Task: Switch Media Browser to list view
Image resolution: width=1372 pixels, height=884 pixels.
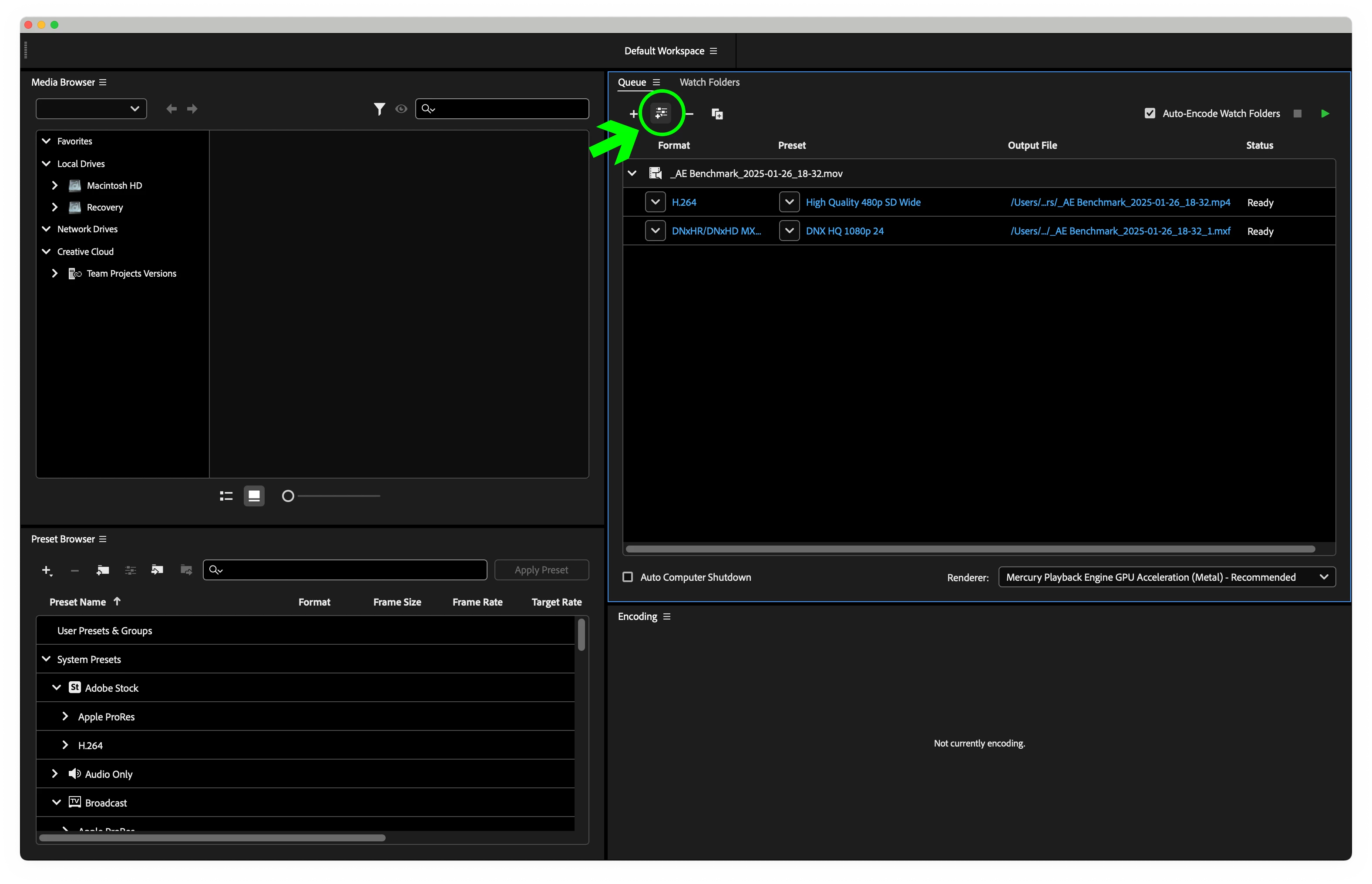Action: coord(226,496)
